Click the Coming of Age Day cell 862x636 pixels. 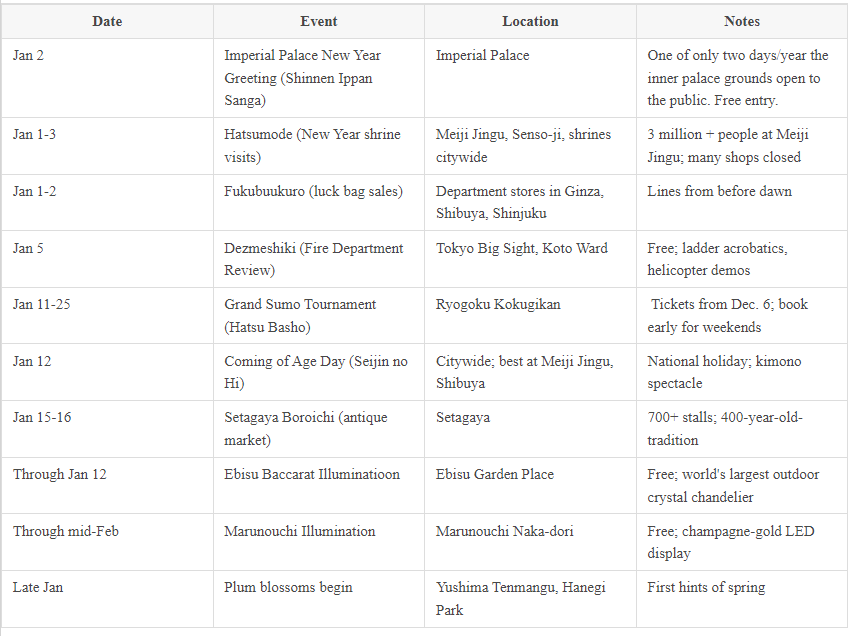319,372
